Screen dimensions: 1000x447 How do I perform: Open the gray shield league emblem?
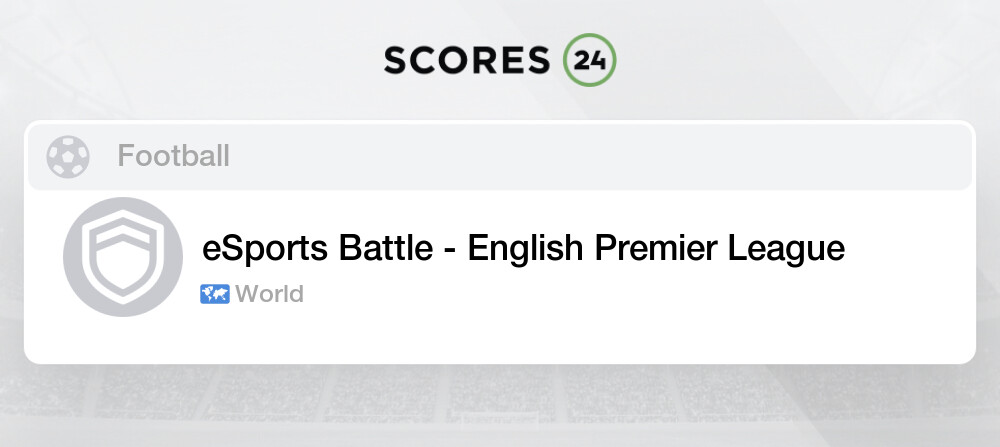pyautogui.click(x=123, y=256)
